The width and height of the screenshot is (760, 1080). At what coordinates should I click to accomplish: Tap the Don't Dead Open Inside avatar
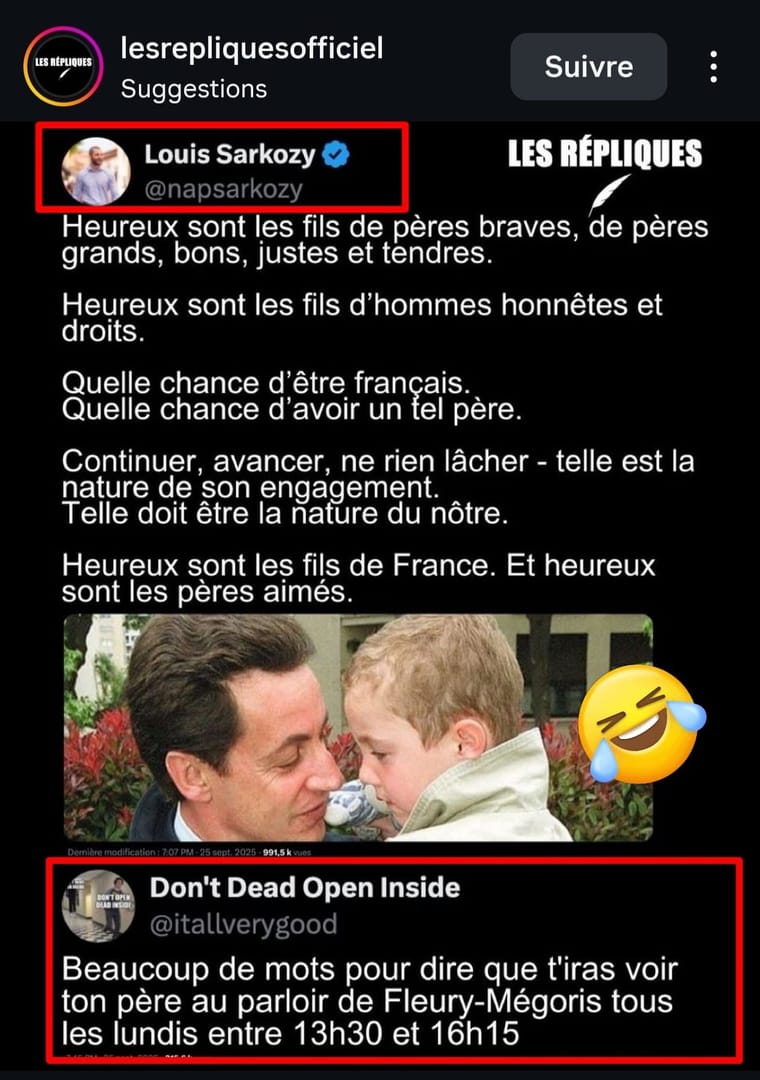pos(99,904)
